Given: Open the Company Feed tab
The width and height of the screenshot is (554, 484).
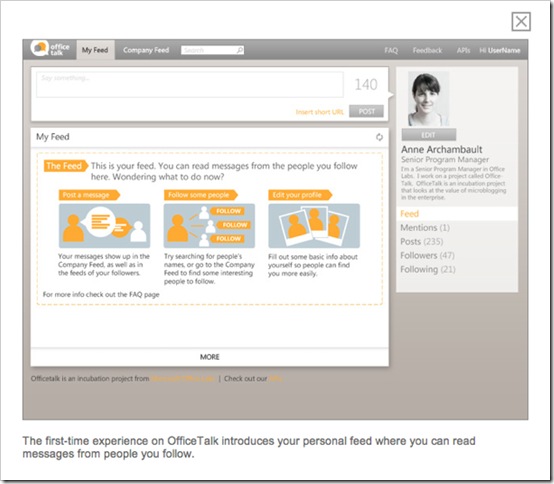Looking at the screenshot, I should pyautogui.click(x=146, y=50).
